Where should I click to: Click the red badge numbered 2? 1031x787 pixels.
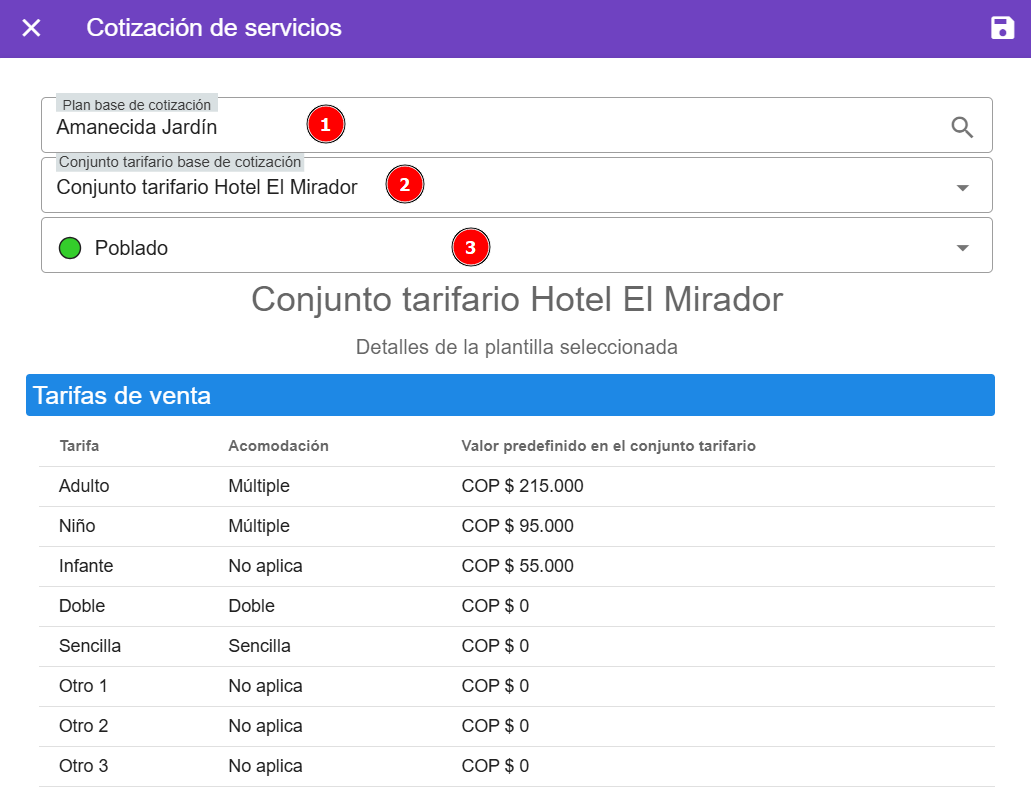tap(405, 184)
